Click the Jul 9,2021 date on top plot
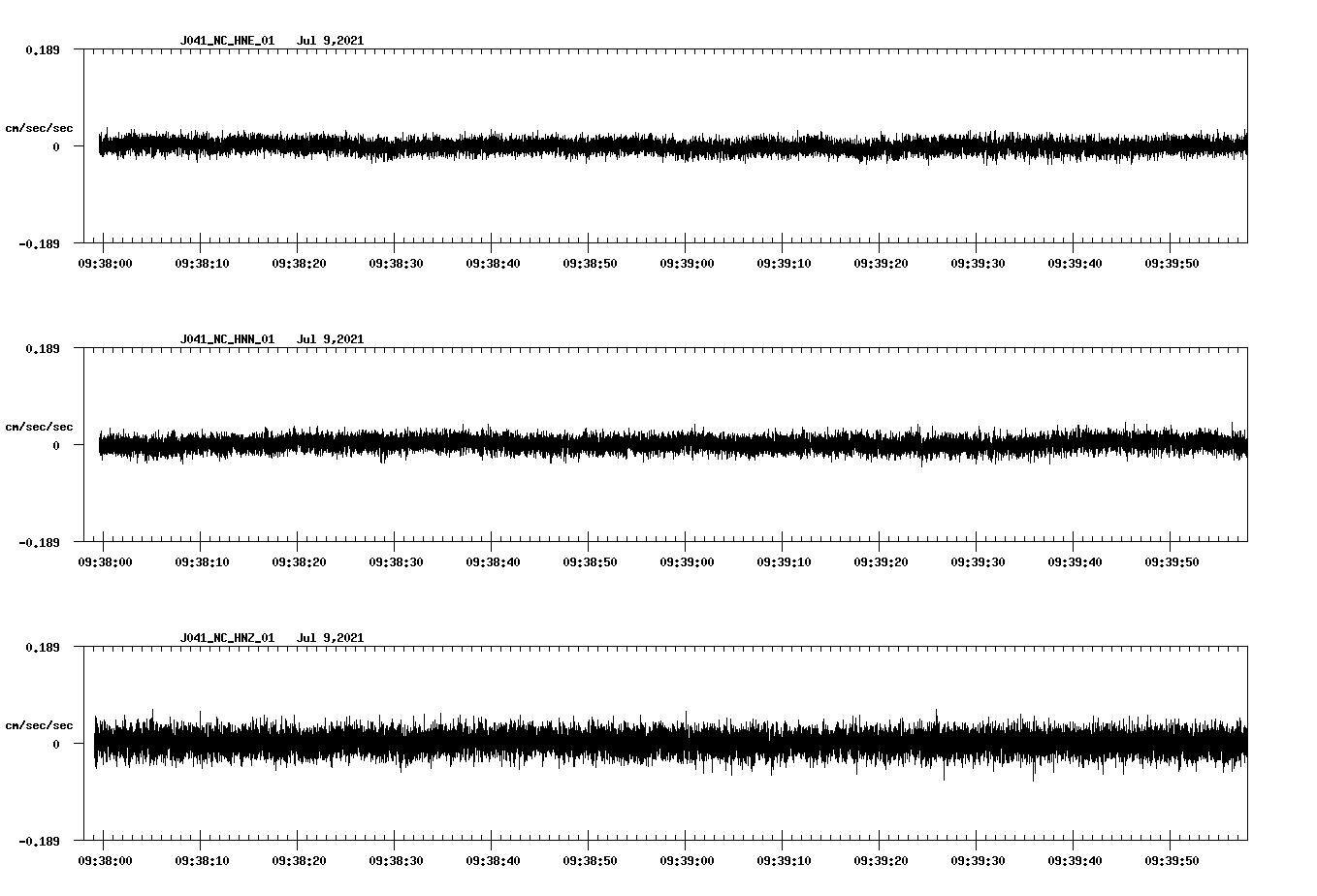The image size is (1317, 896). pyautogui.click(x=332, y=40)
